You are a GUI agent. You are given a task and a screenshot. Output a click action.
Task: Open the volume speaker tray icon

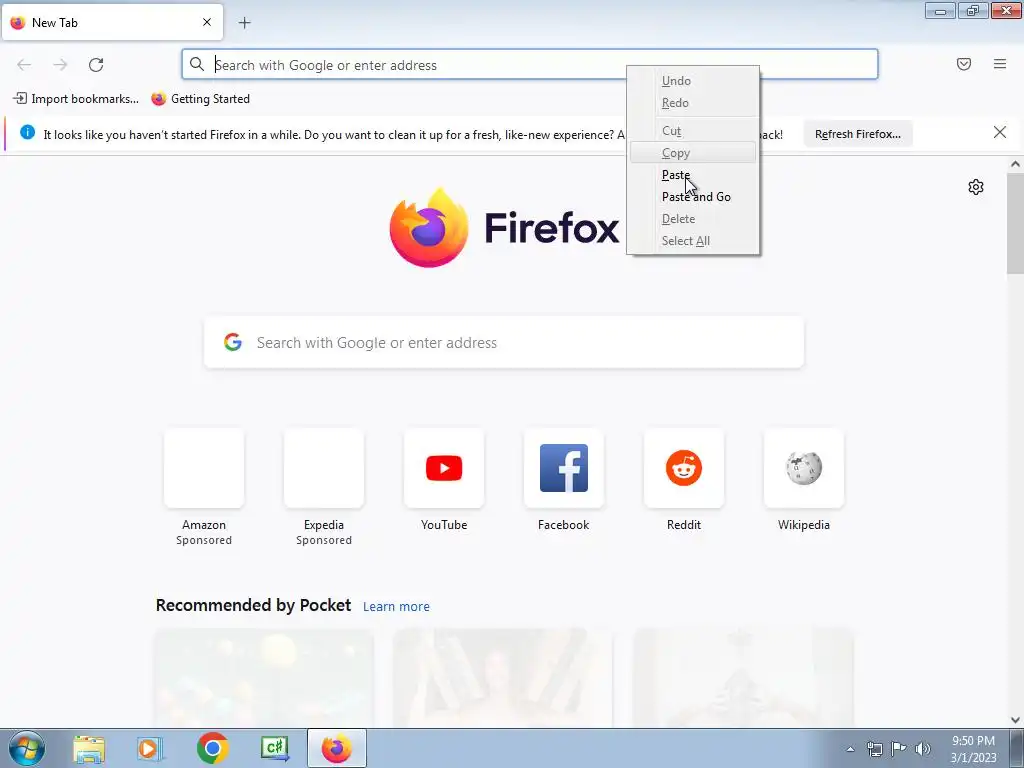922,749
